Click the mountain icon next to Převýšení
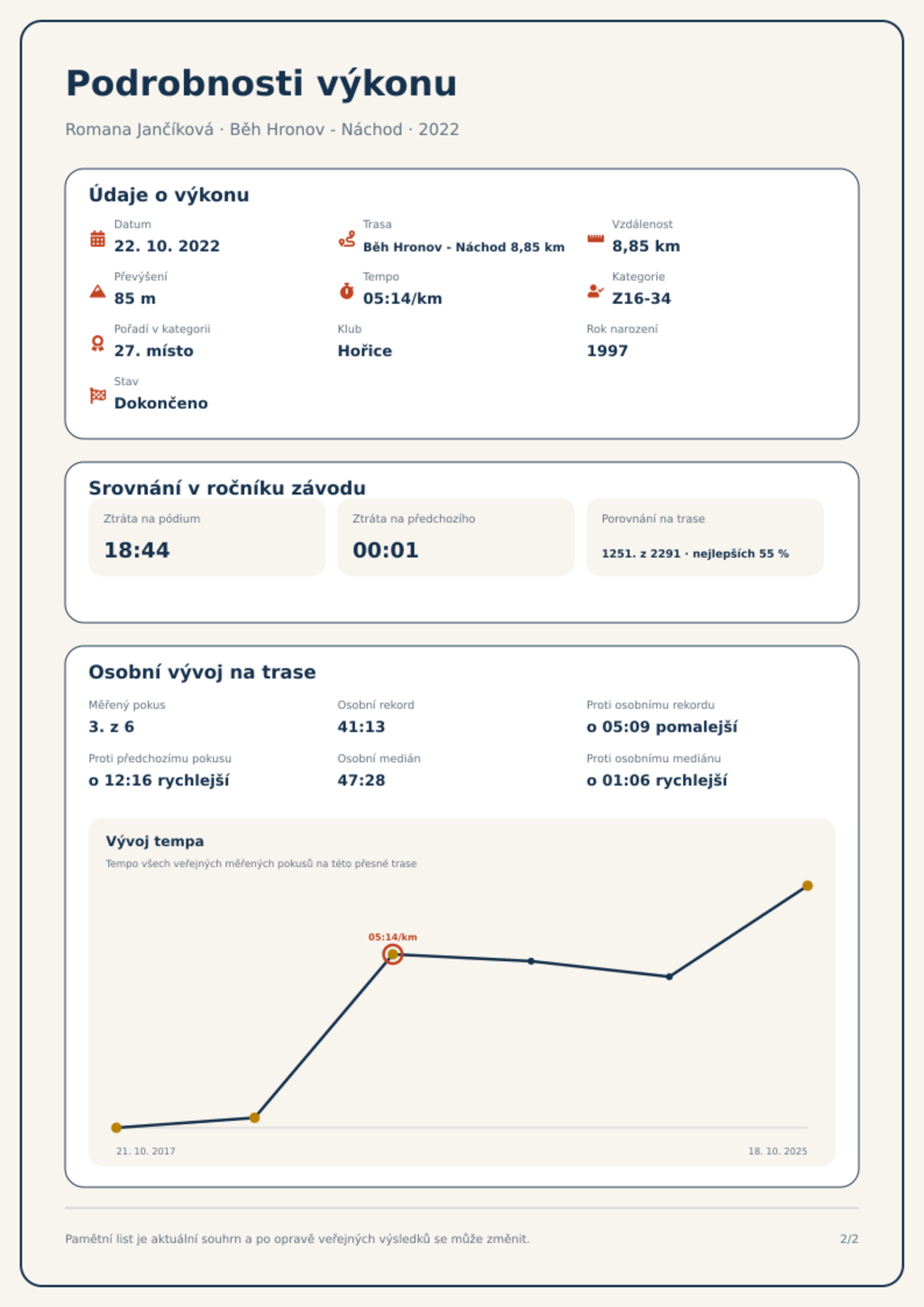The width and height of the screenshot is (924, 1307). point(98,291)
